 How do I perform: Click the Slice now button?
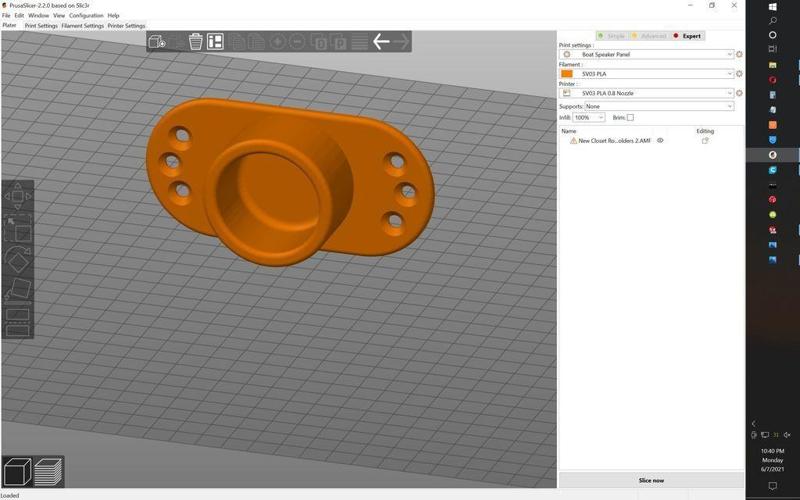pos(651,480)
